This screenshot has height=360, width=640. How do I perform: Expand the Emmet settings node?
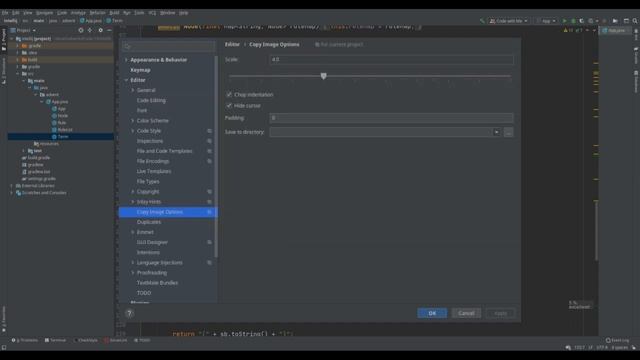(133, 232)
